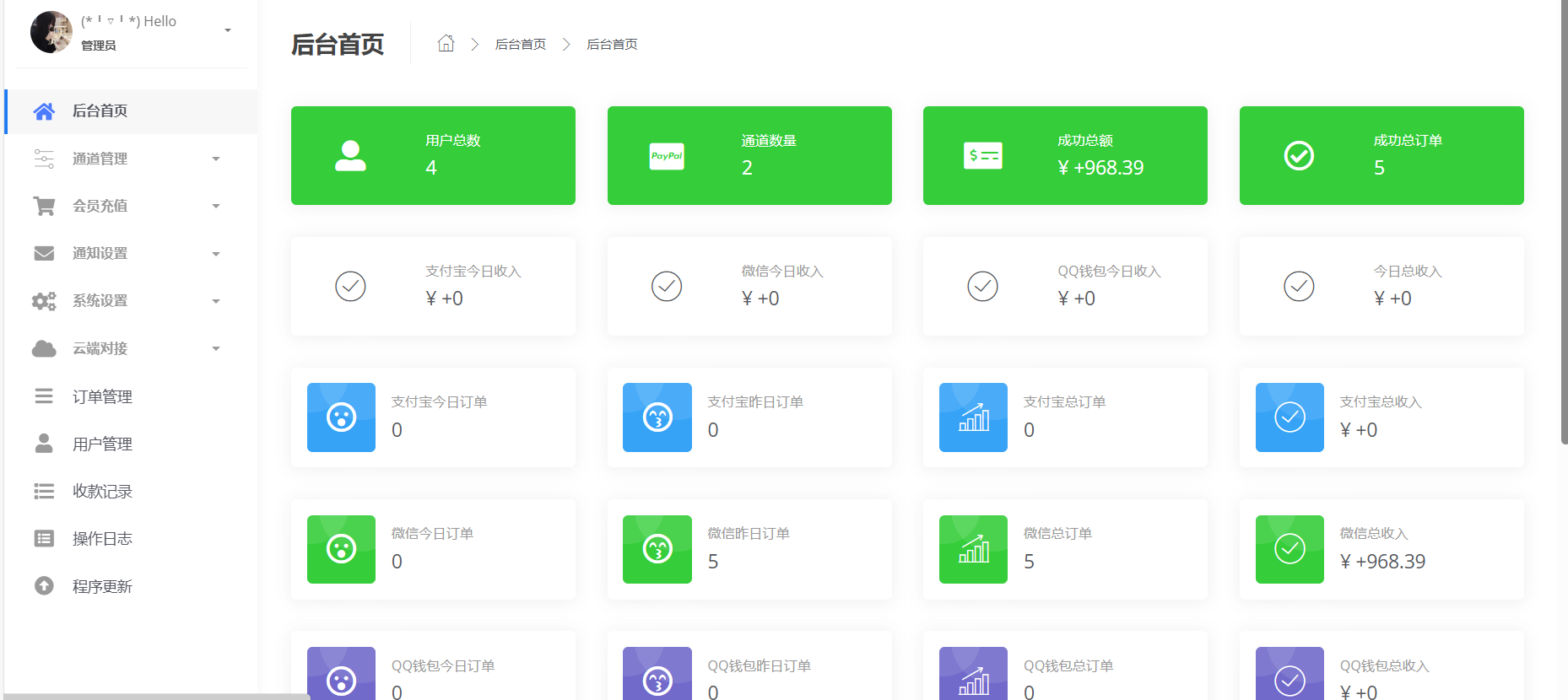The height and width of the screenshot is (700, 1568).
Task: Click the blue bar chart icon for 支付宝总订单
Action: pyautogui.click(x=973, y=417)
